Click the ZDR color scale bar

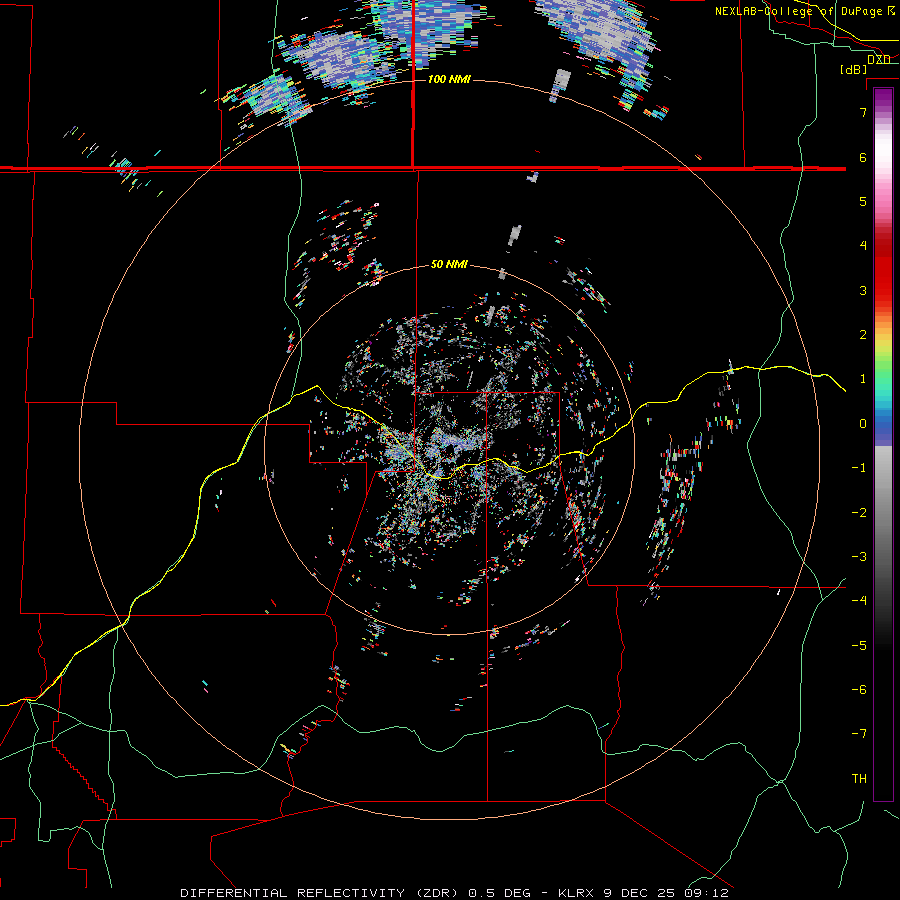pos(883,444)
